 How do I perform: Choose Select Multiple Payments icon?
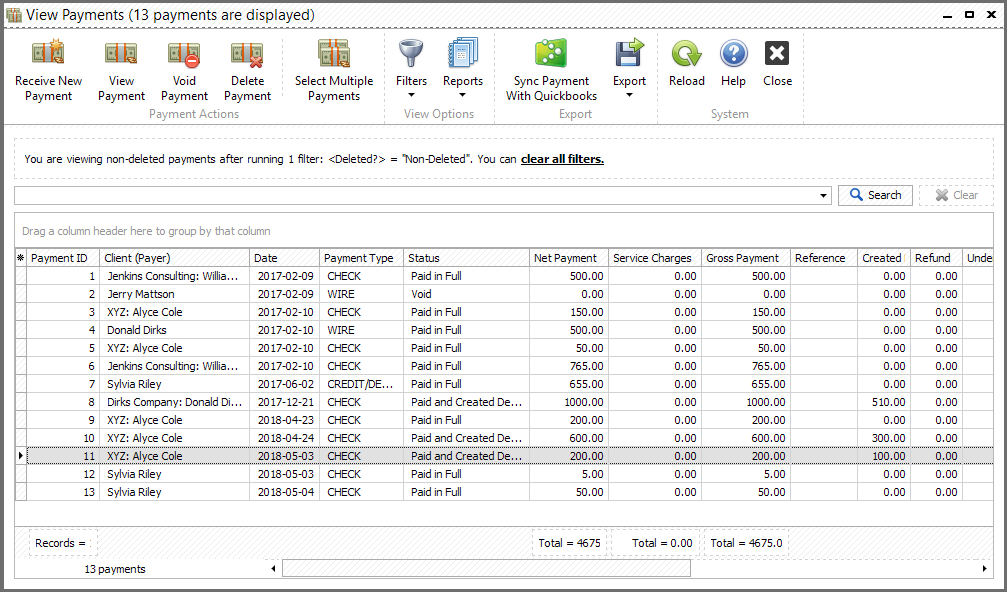(334, 53)
